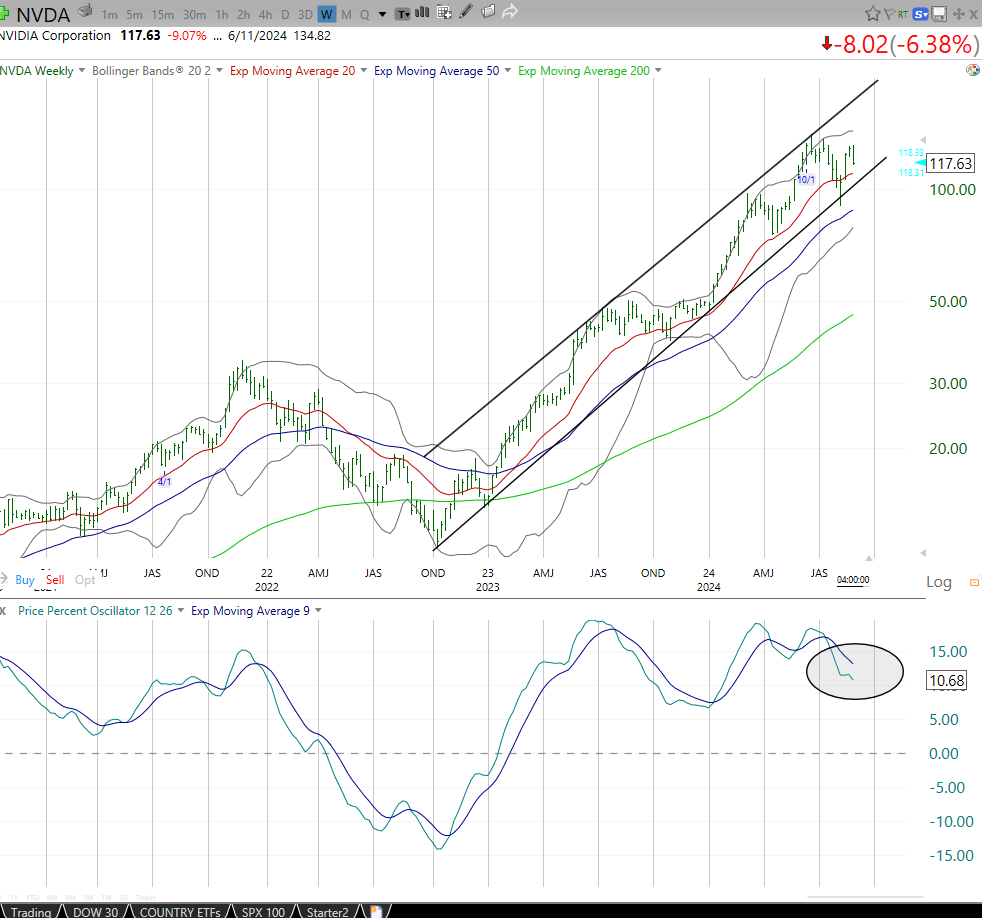The height and width of the screenshot is (918, 982).
Task: Click the new tab page icon
Action: pos(376,912)
